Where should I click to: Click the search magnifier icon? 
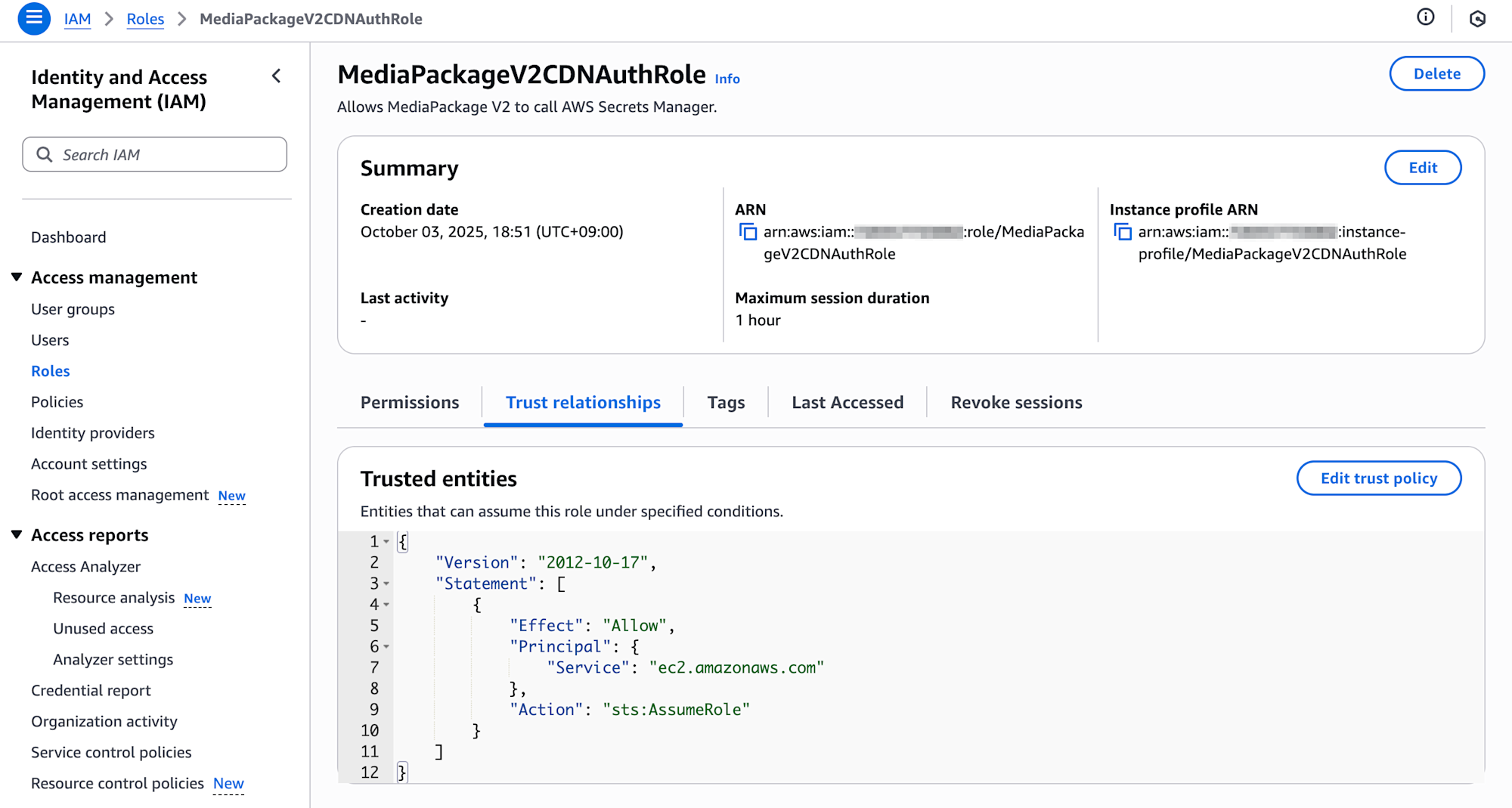tap(45, 155)
